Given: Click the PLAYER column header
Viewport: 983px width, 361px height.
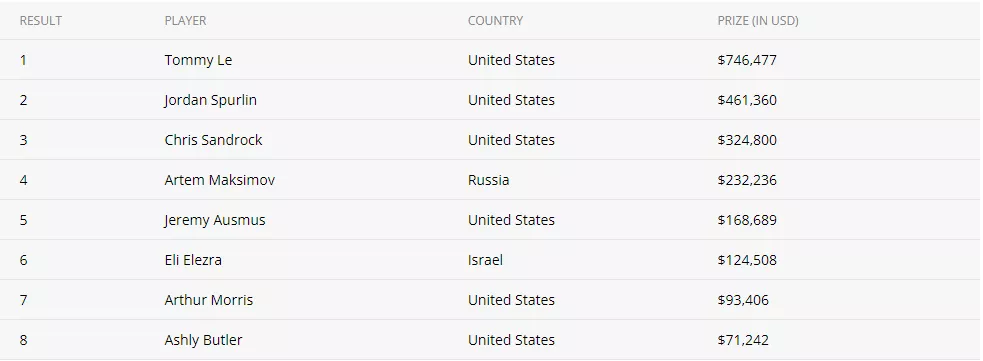Looking at the screenshot, I should [186, 21].
